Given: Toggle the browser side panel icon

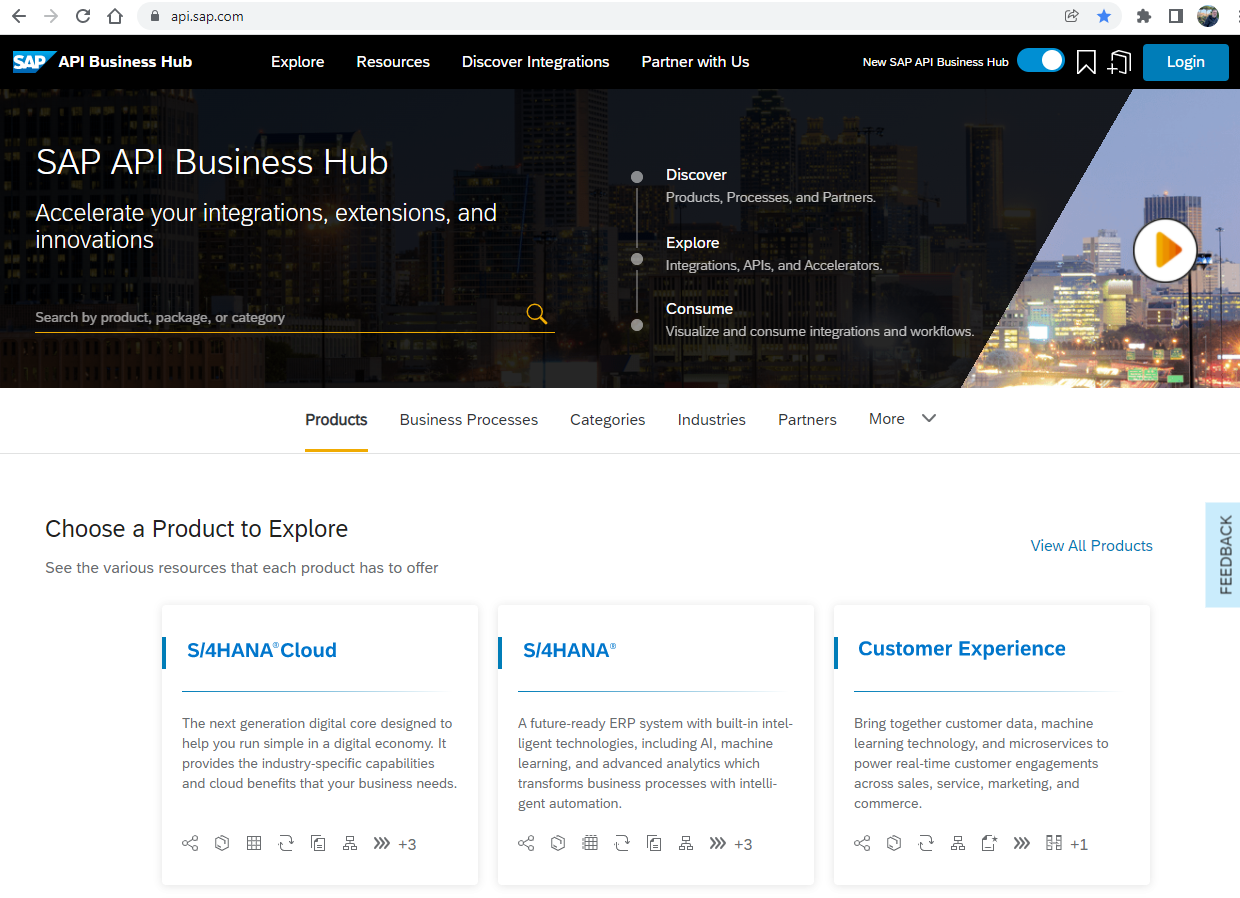Looking at the screenshot, I should tap(1176, 16).
